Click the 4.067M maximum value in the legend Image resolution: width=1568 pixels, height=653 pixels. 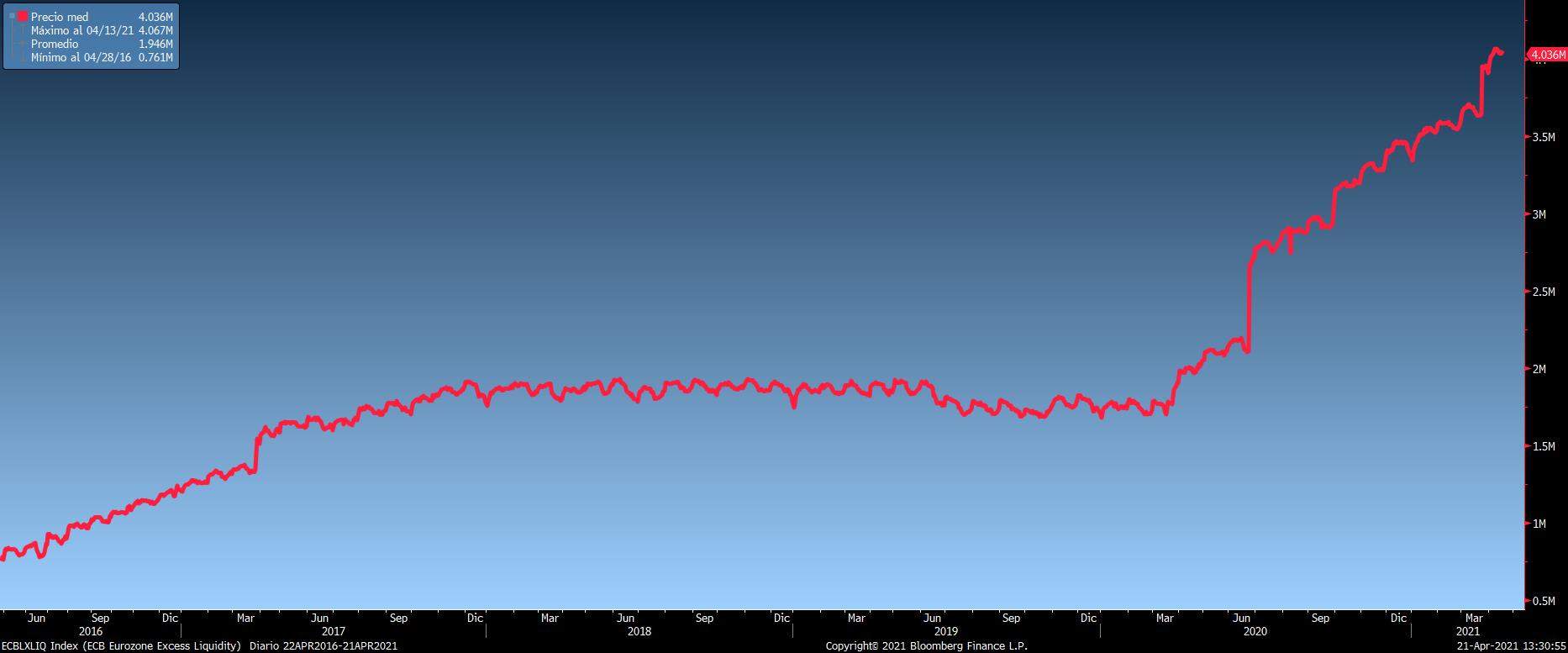(155, 30)
